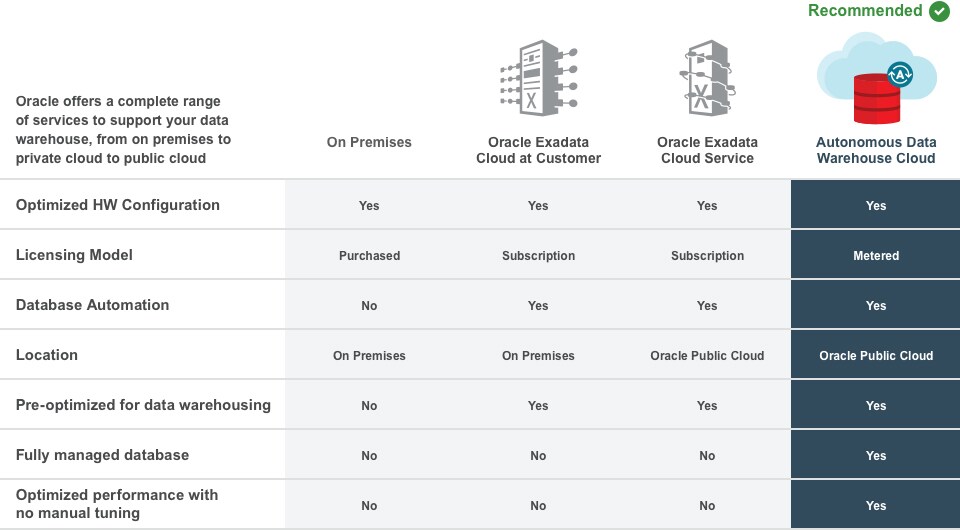960x530 pixels.
Task: Select the Autonomous Data Warehouse Cloud header
Action: (x=876, y=150)
